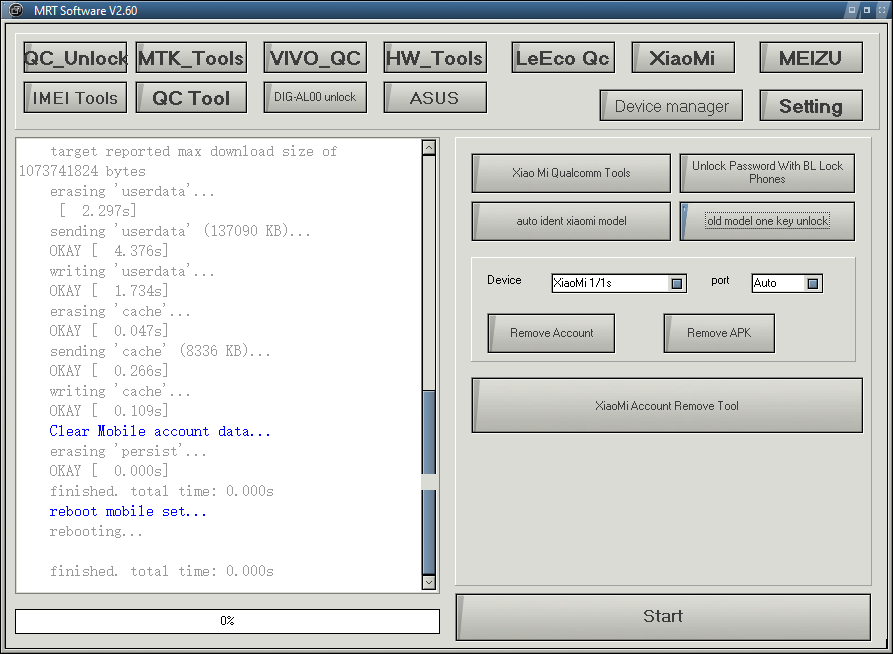Click the log vertical scrollbar thumb

tap(429, 481)
